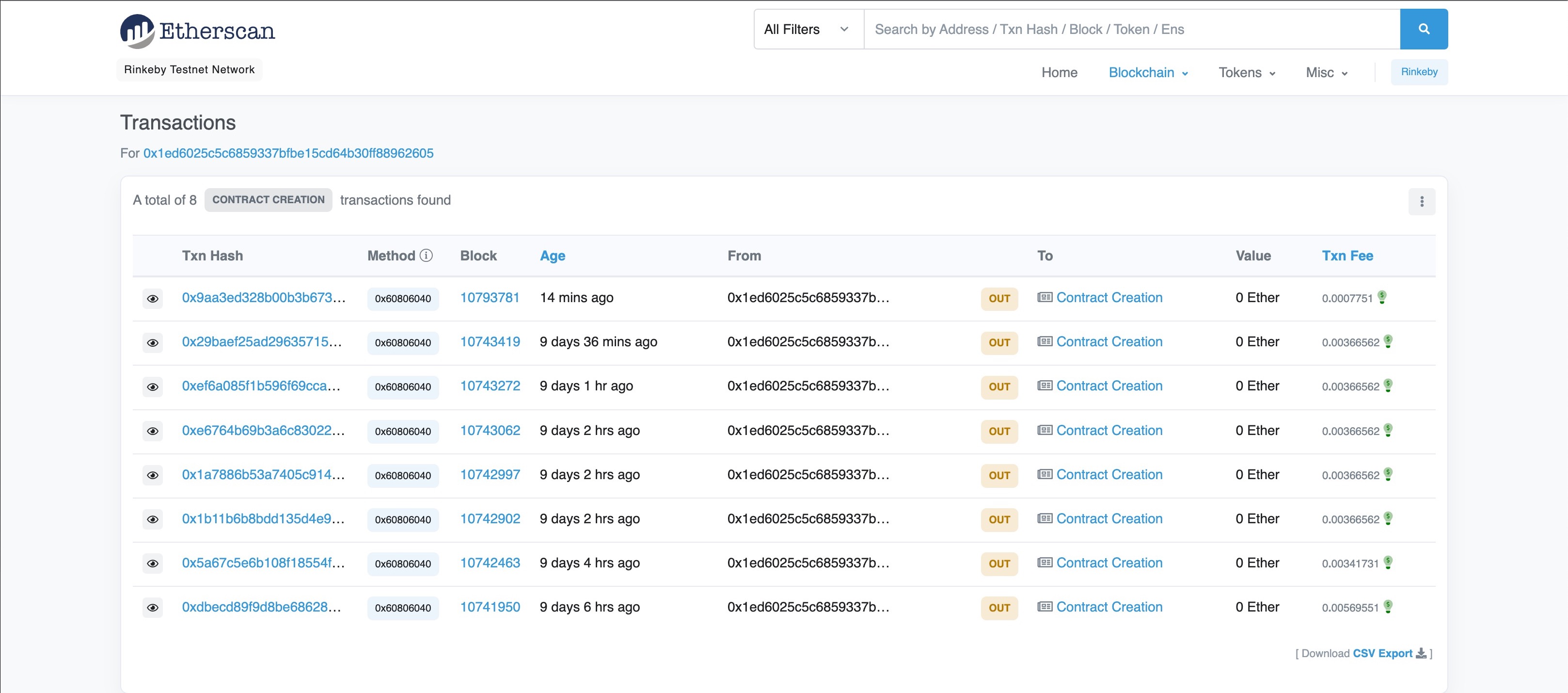The width and height of the screenshot is (1568, 693).
Task: Click the CSV Export download icon
Action: 1421,653
